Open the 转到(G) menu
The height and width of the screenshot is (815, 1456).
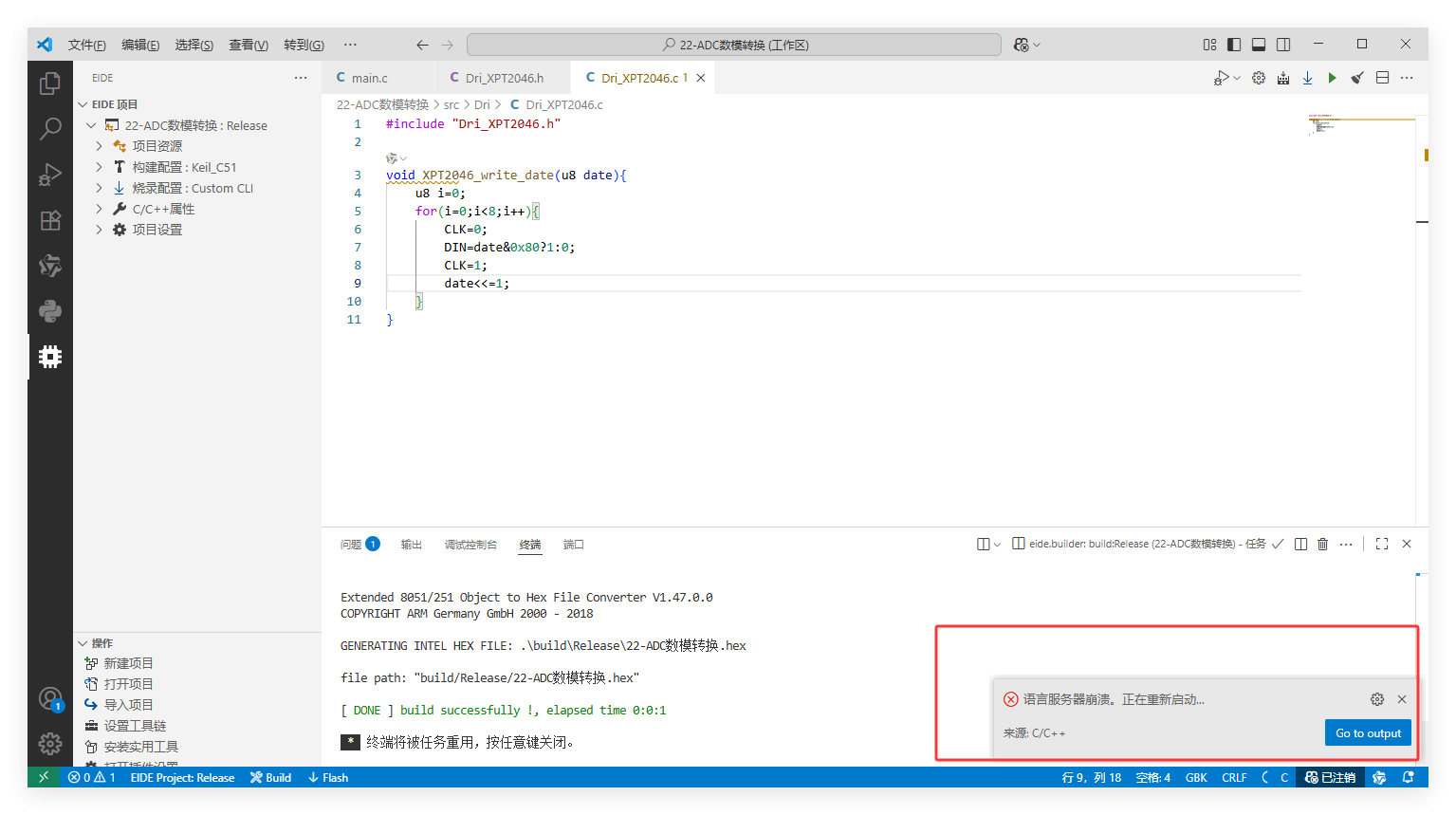click(x=304, y=45)
